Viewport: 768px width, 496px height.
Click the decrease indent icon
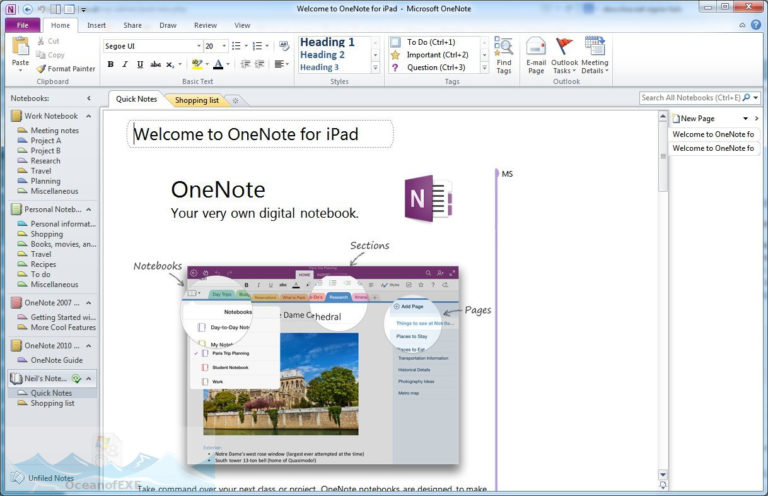[245, 64]
